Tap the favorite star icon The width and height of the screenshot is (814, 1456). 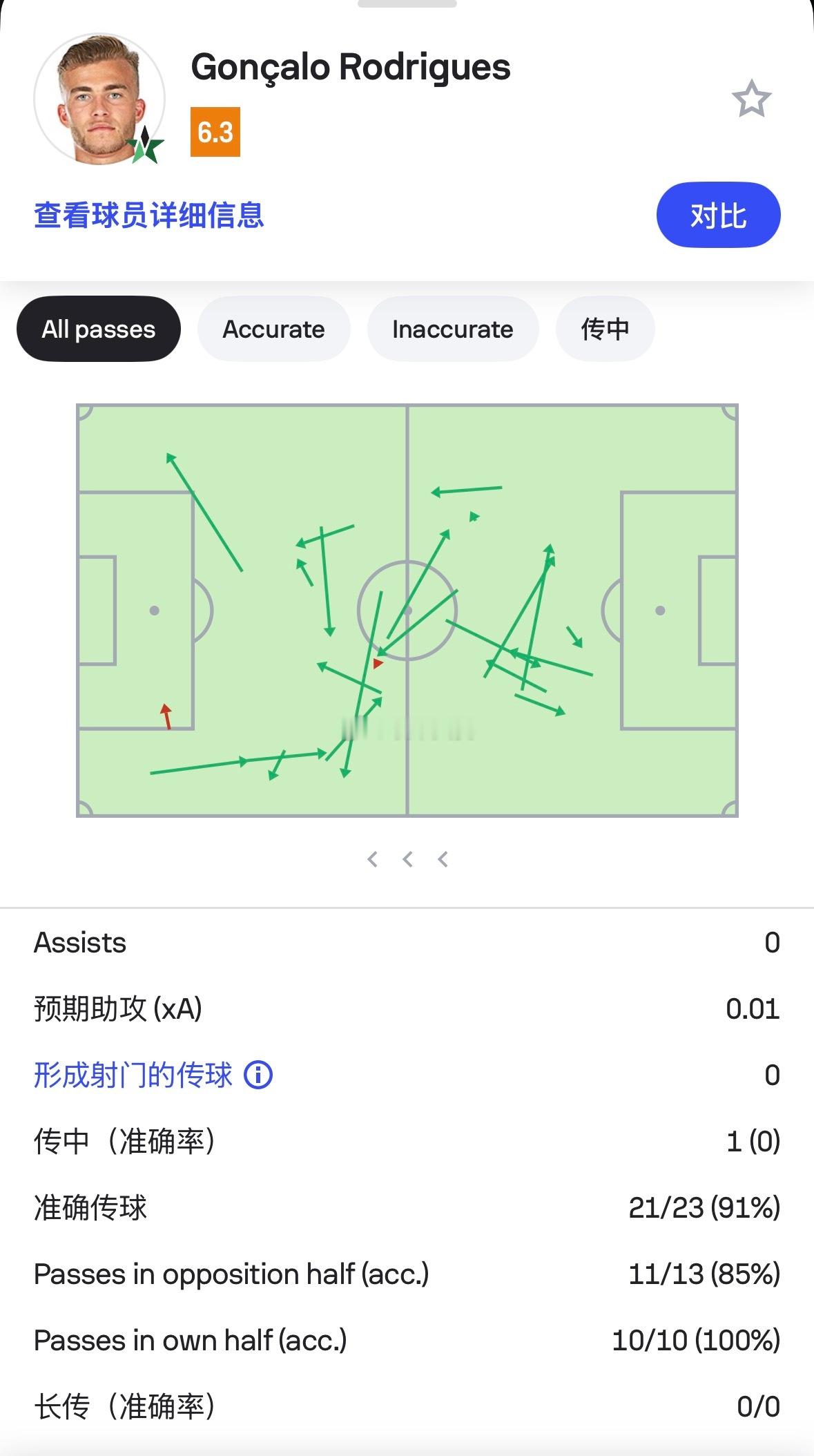[x=751, y=99]
